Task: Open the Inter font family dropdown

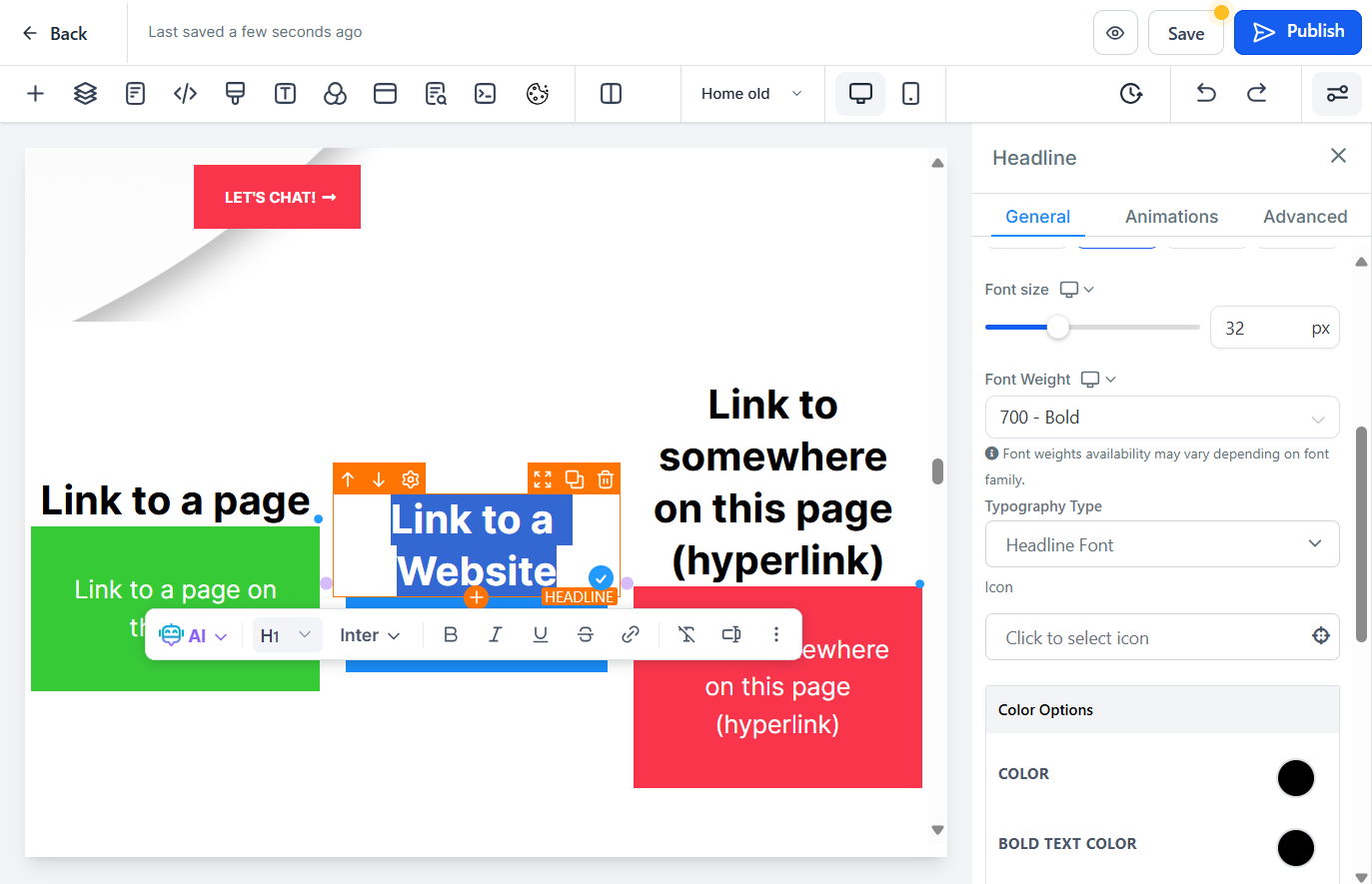Action: 370,635
